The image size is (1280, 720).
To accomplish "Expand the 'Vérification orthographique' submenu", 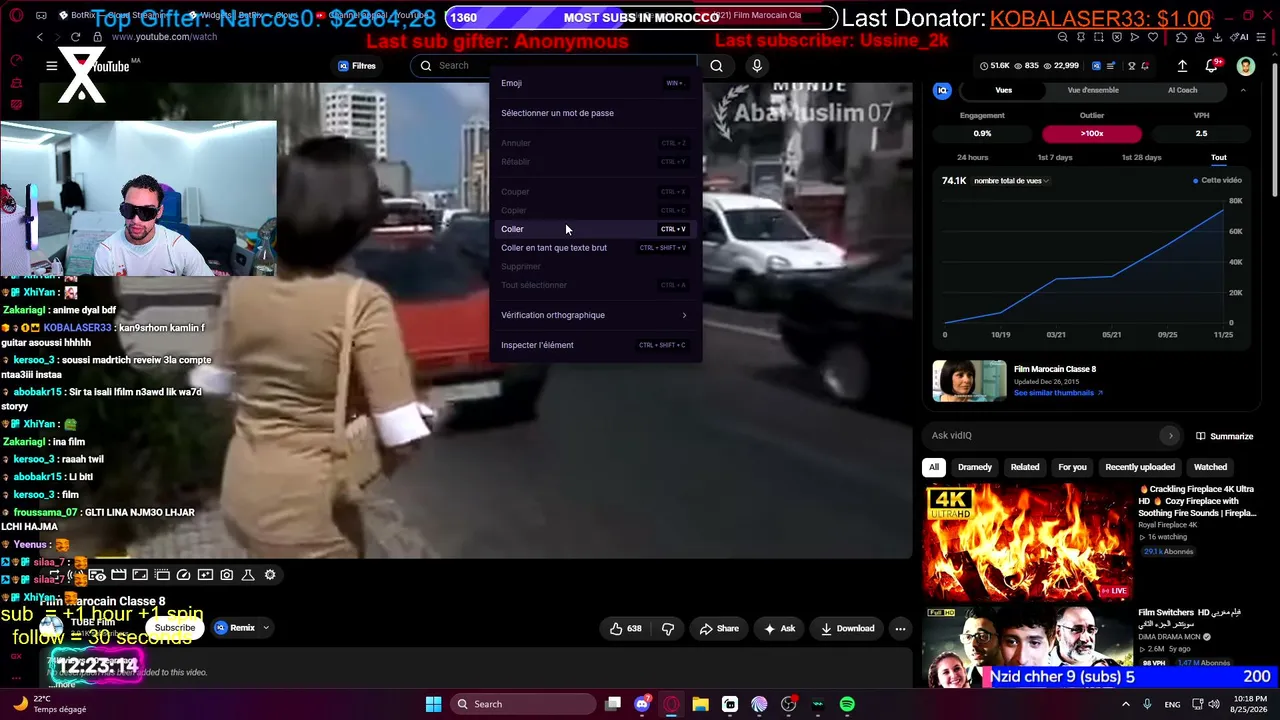I will [x=594, y=315].
